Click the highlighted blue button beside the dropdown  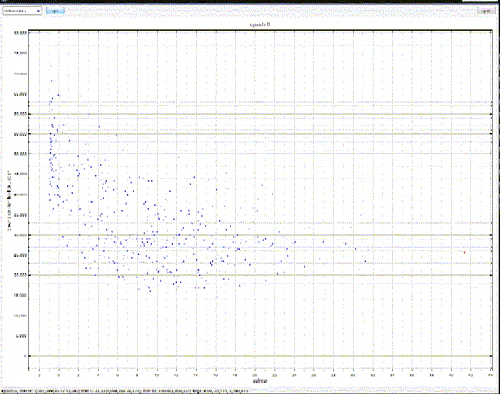[55, 11]
